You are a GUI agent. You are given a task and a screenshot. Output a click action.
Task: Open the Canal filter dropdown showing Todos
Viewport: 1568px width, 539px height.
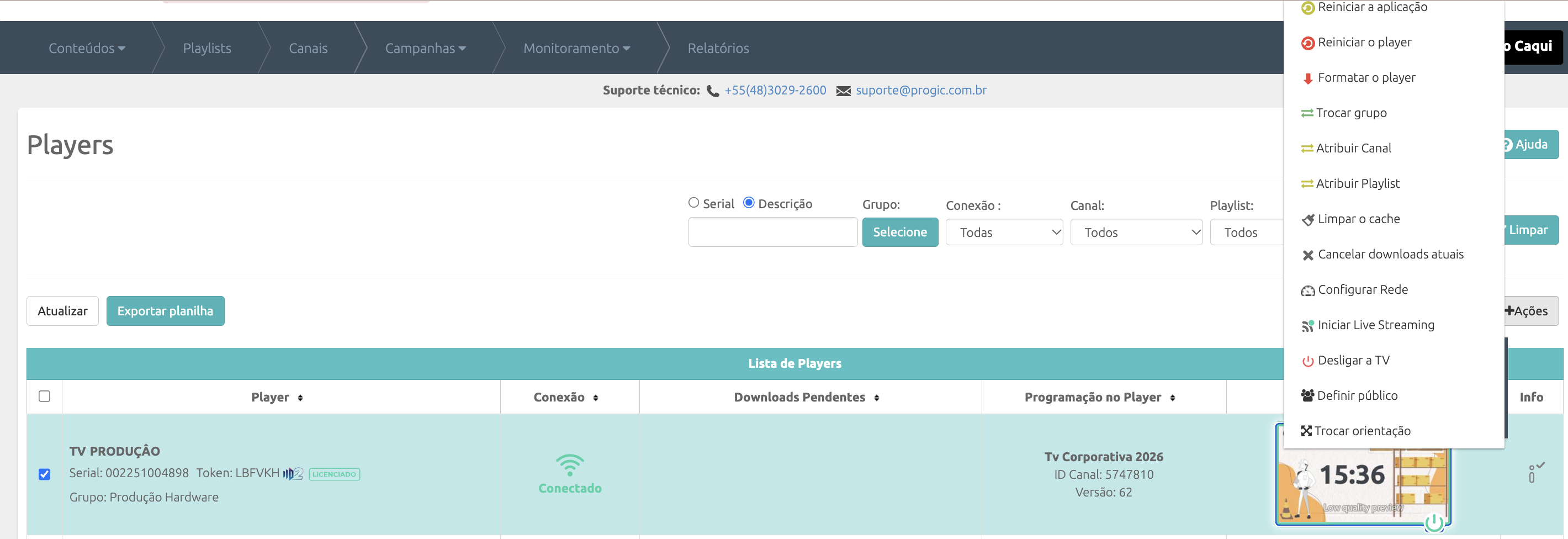[1136, 232]
